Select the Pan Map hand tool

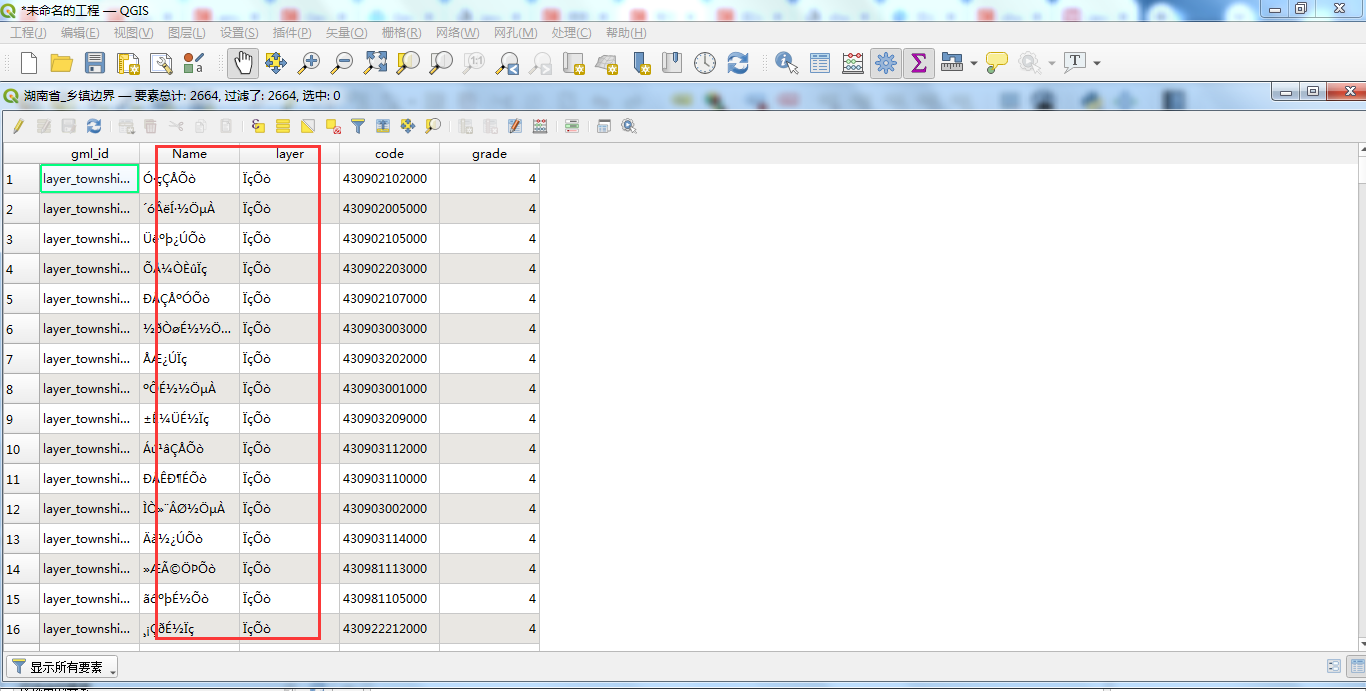tap(242, 63)
